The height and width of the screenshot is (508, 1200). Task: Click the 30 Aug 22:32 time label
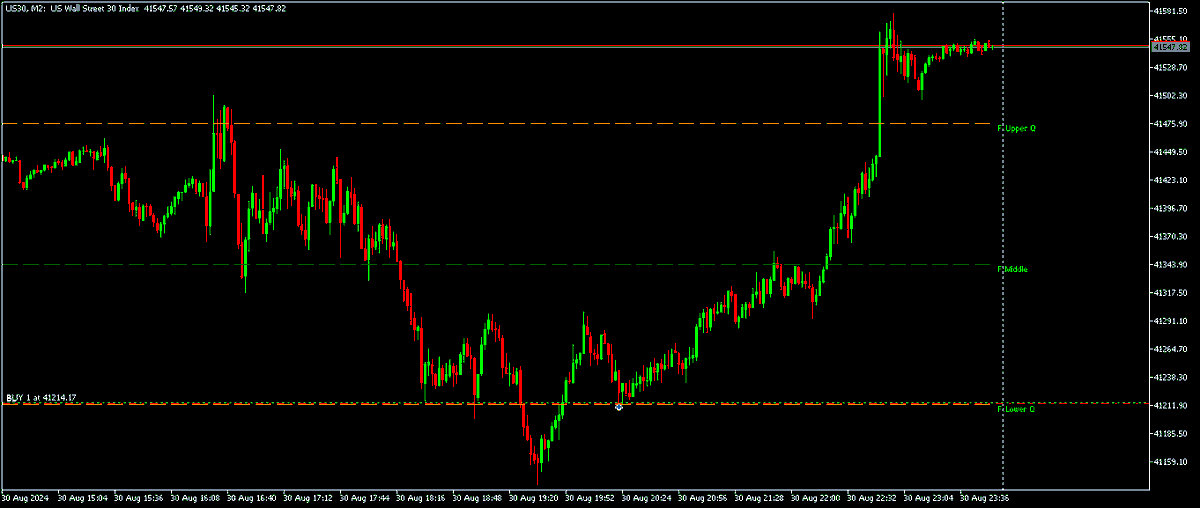click(x=872, y=496)
